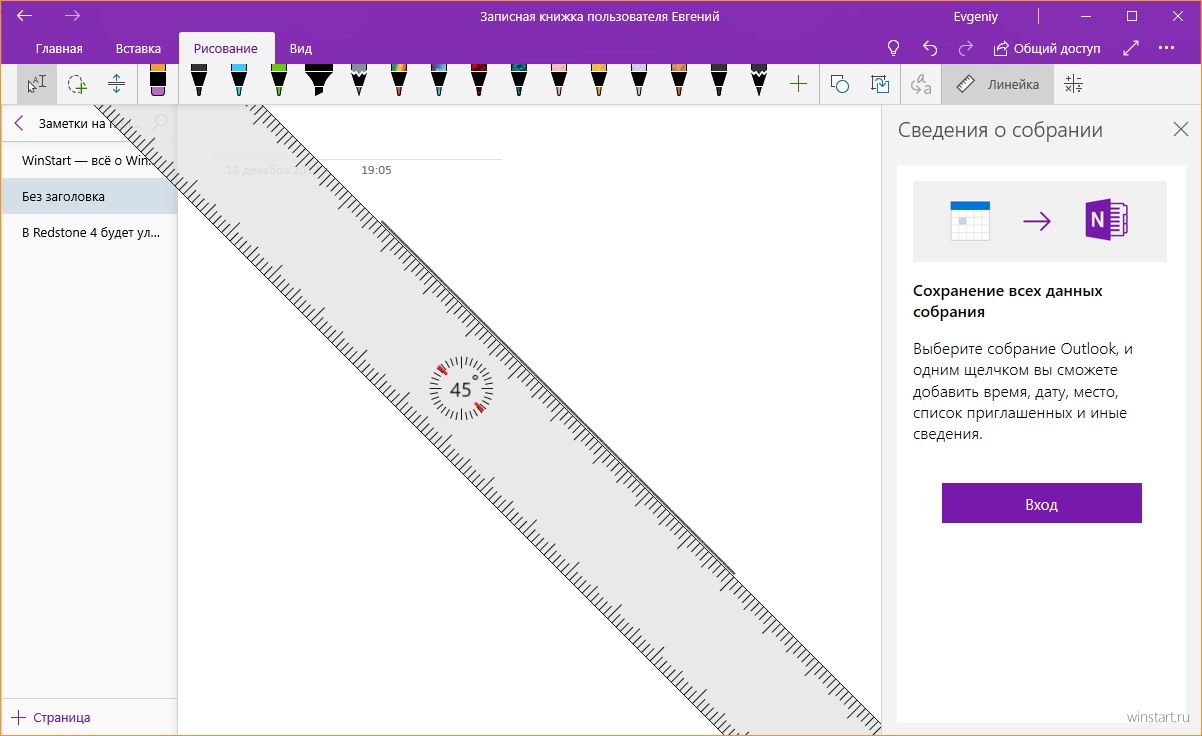Toggle the Линейка ruler button

pyautogui.click(x=997, y=84)
